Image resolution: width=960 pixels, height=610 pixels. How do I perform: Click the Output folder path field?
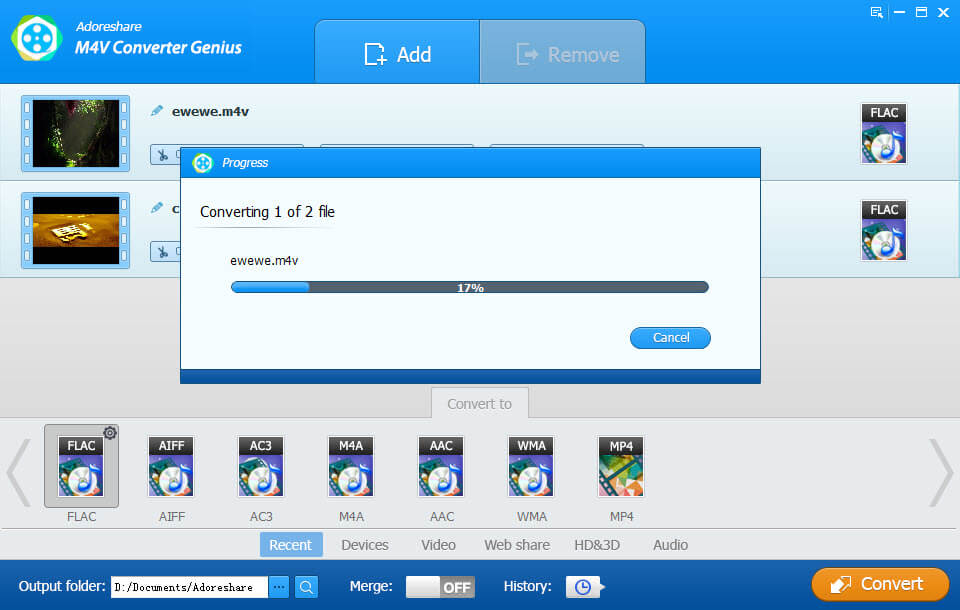click(189, 587)
